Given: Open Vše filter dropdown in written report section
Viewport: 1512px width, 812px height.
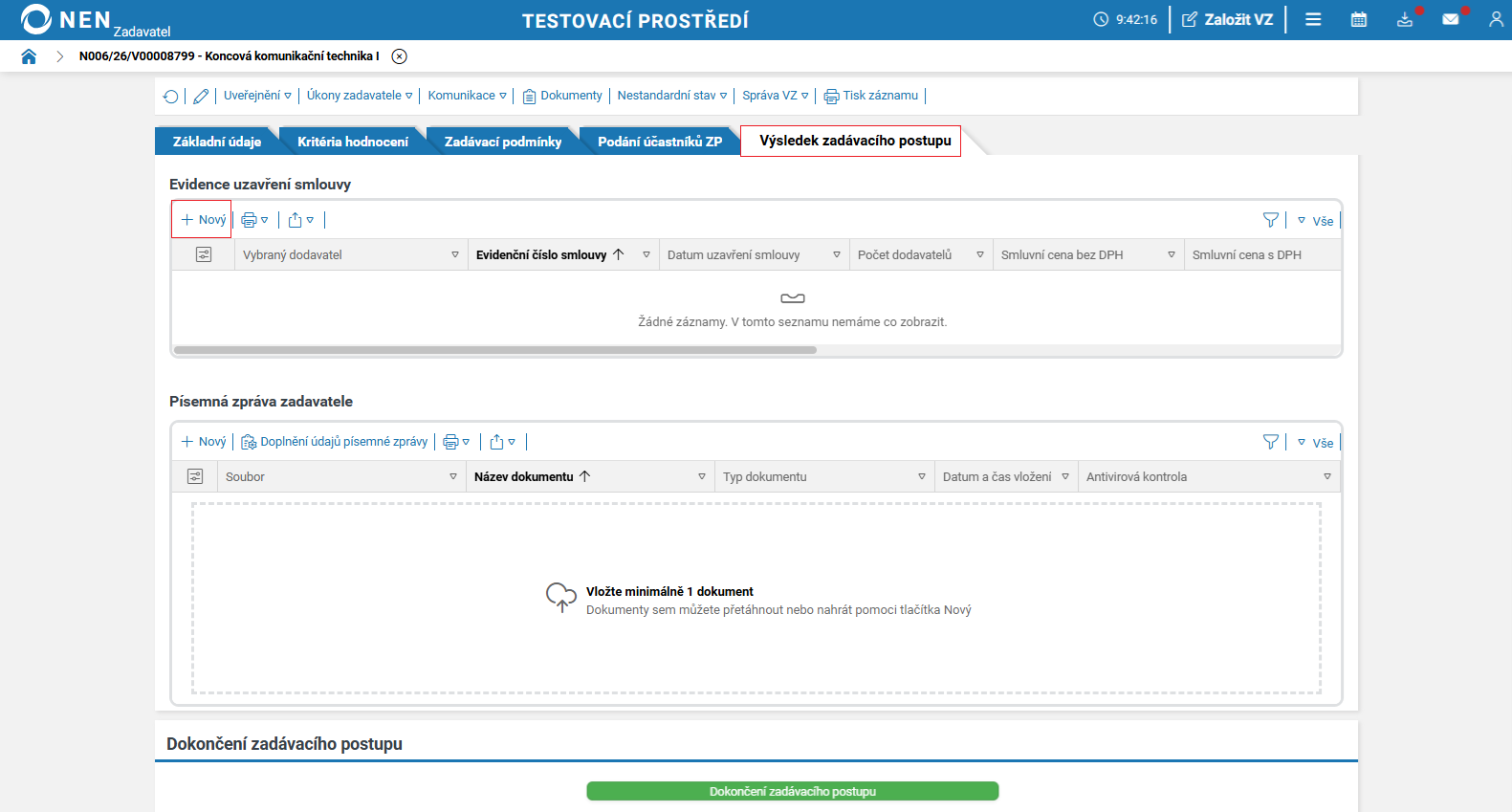Looking at the screenshot, I should [x=1315, y=443].
